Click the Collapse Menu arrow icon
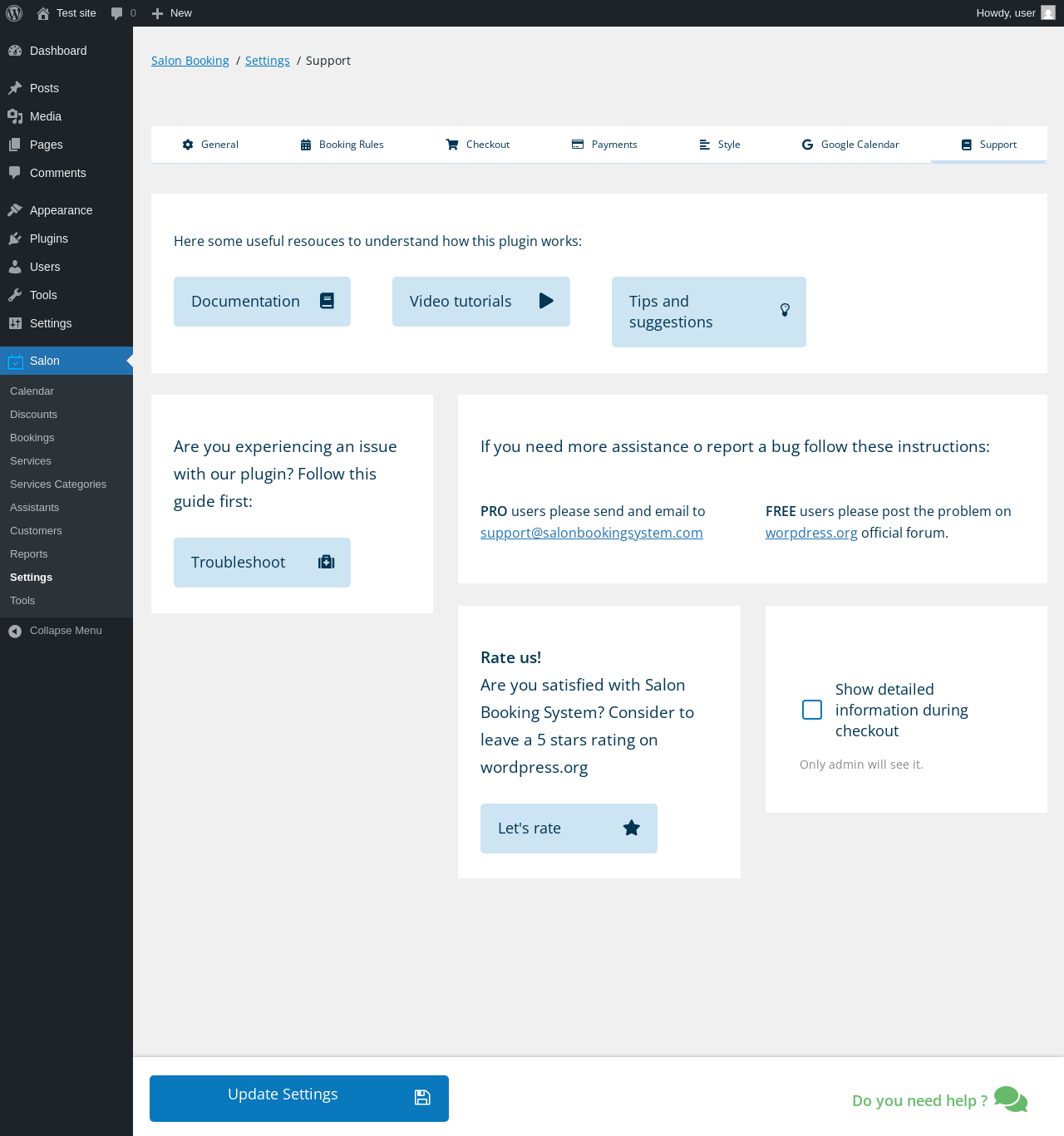Viewport: 1064px width, 1136px height. [x=15, y=631]
